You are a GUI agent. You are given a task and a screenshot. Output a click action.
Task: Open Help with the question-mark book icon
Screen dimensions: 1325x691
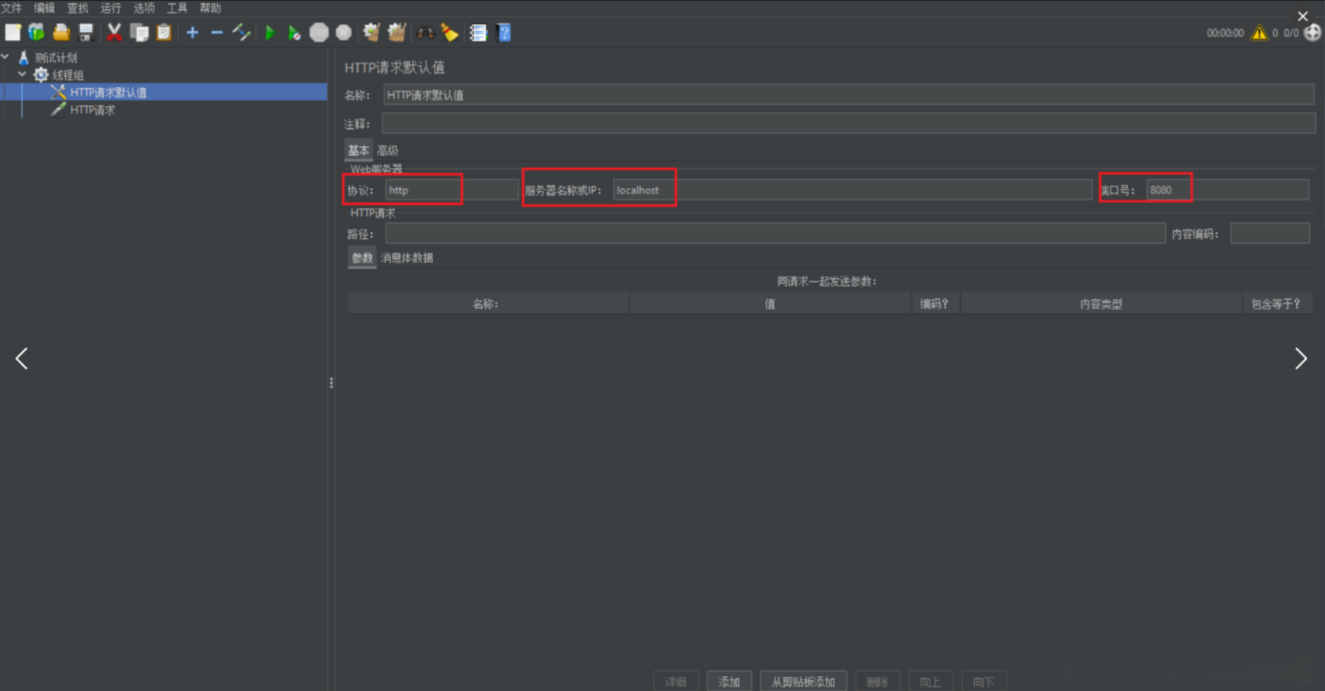(x=503, y=32)
